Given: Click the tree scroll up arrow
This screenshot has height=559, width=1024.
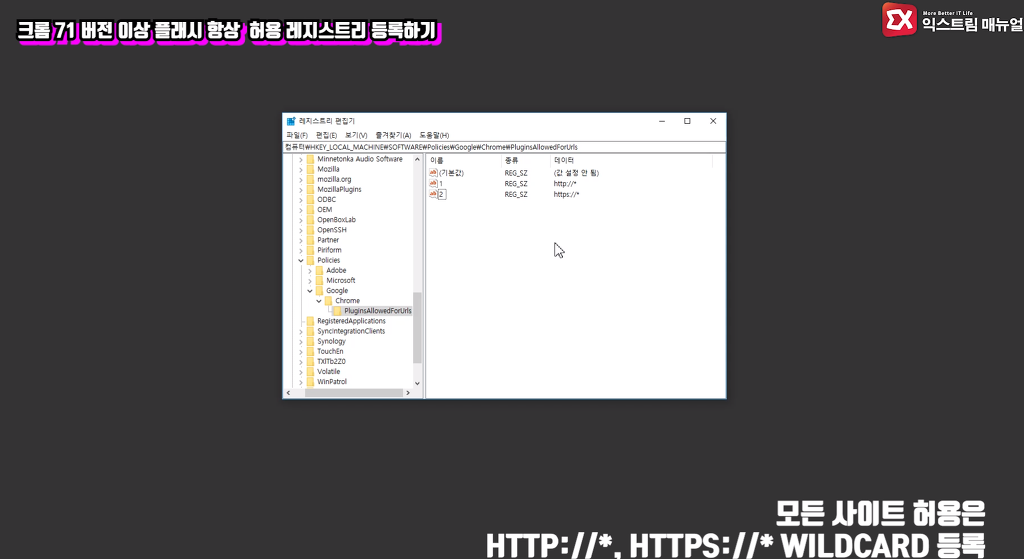Looking at the screenshot, I should click(417, 159).
